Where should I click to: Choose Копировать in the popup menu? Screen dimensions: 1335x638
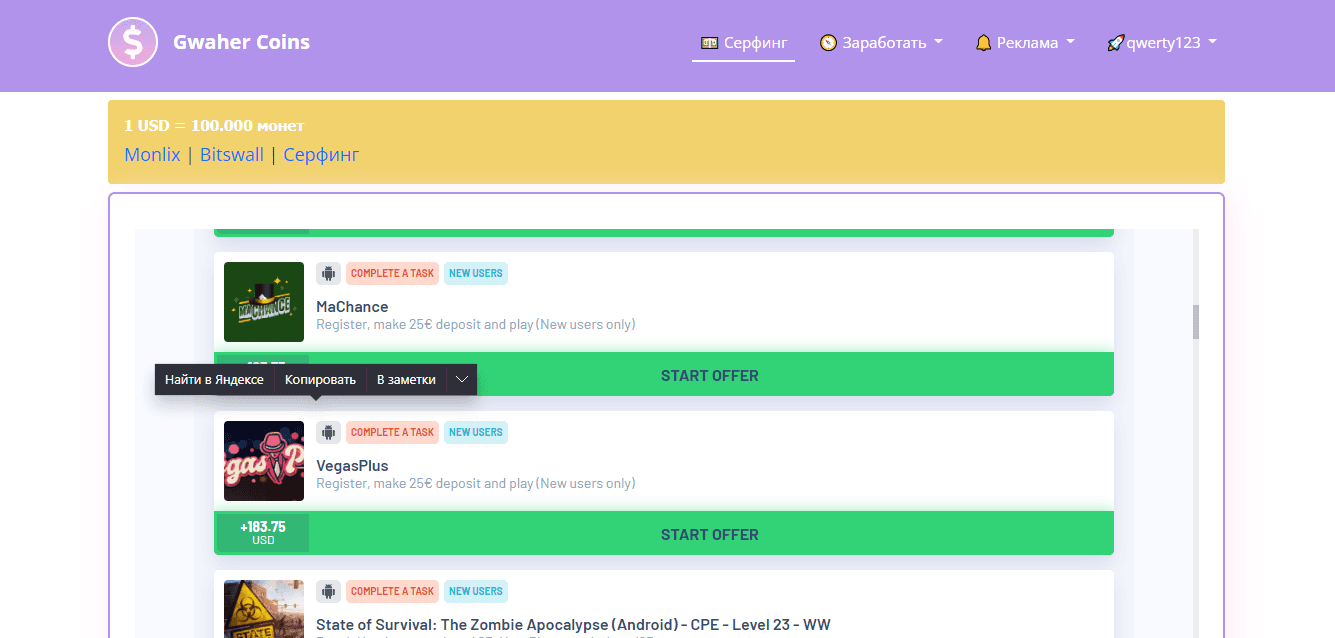[320, 380]
